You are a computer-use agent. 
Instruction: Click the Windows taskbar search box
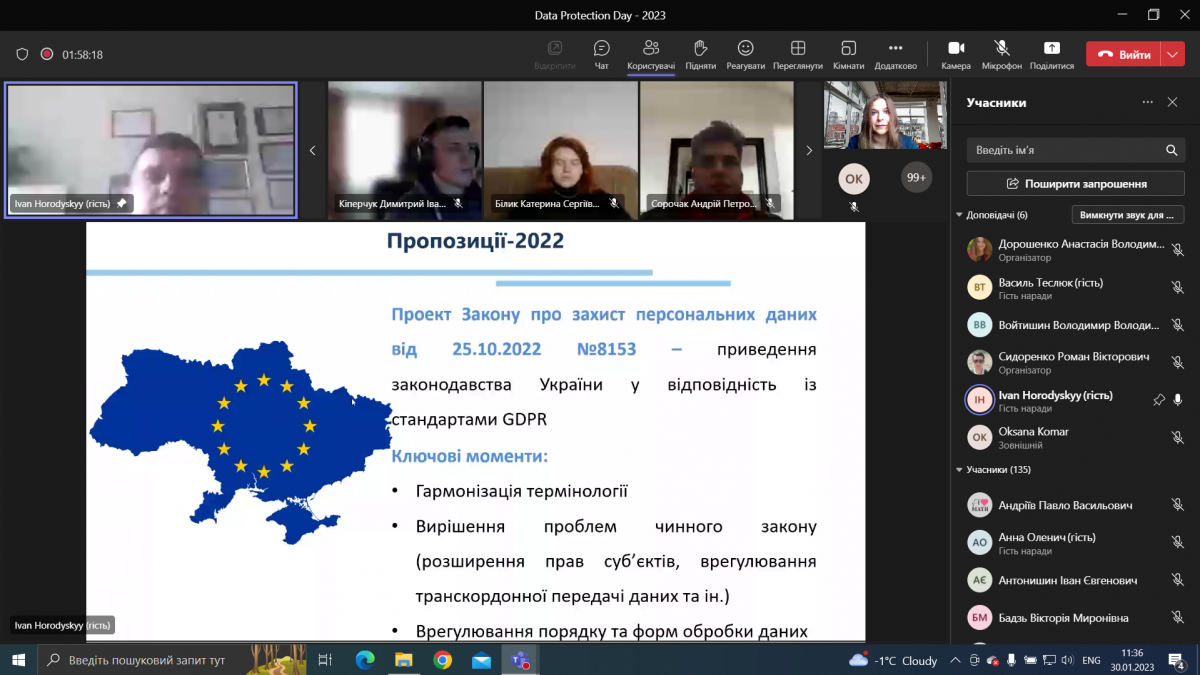tap(172, 660)
